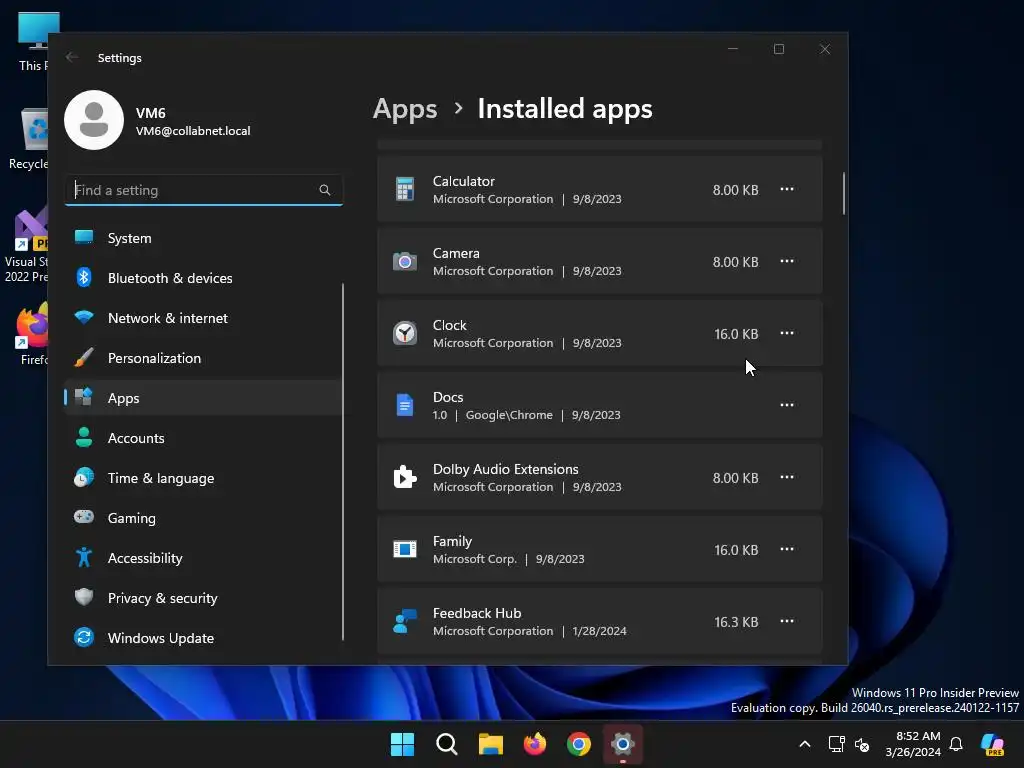The image size is (1024, 768).
Task: Click the Time & language clock-globe icon
Action: 84,477
